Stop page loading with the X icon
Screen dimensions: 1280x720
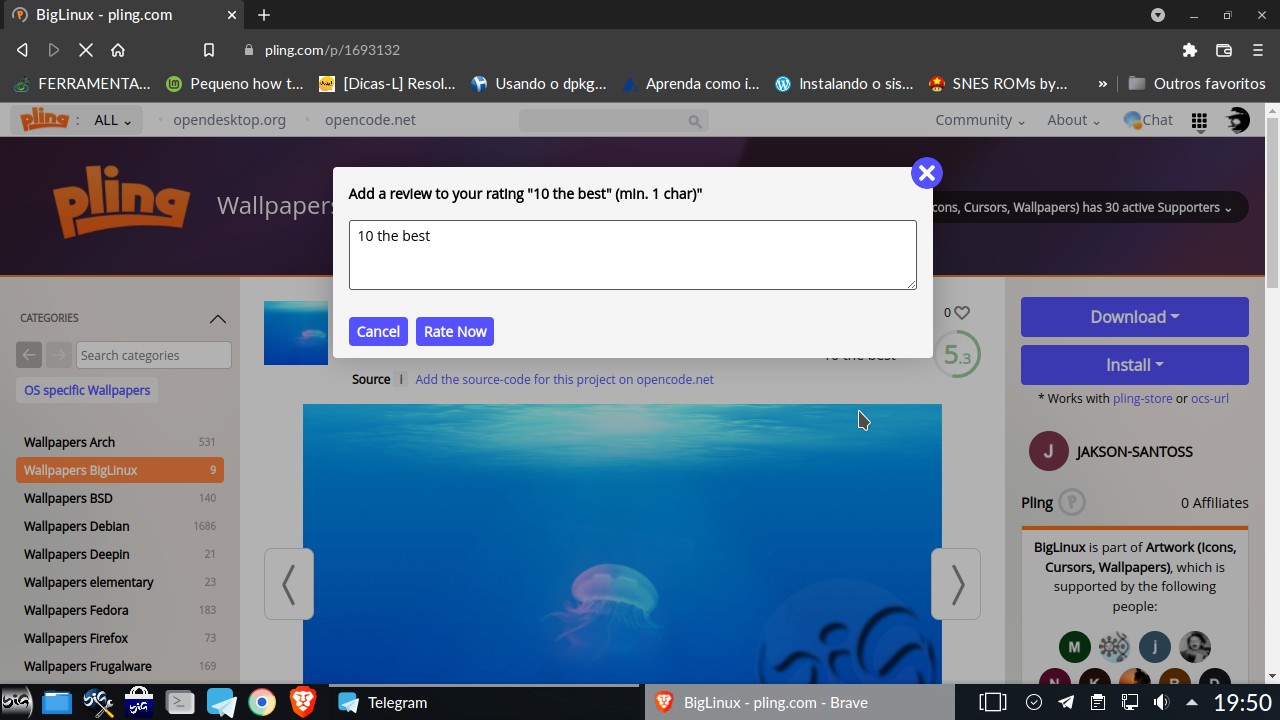point(86,50)
